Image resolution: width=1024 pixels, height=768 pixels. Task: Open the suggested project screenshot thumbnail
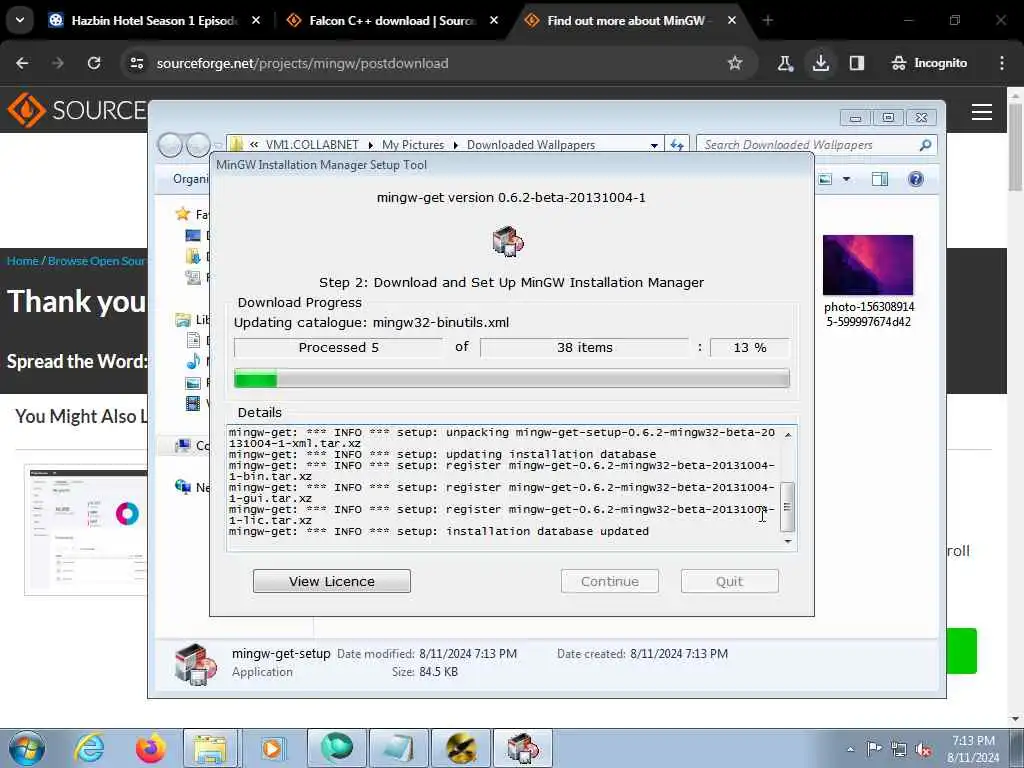(86, 530)
